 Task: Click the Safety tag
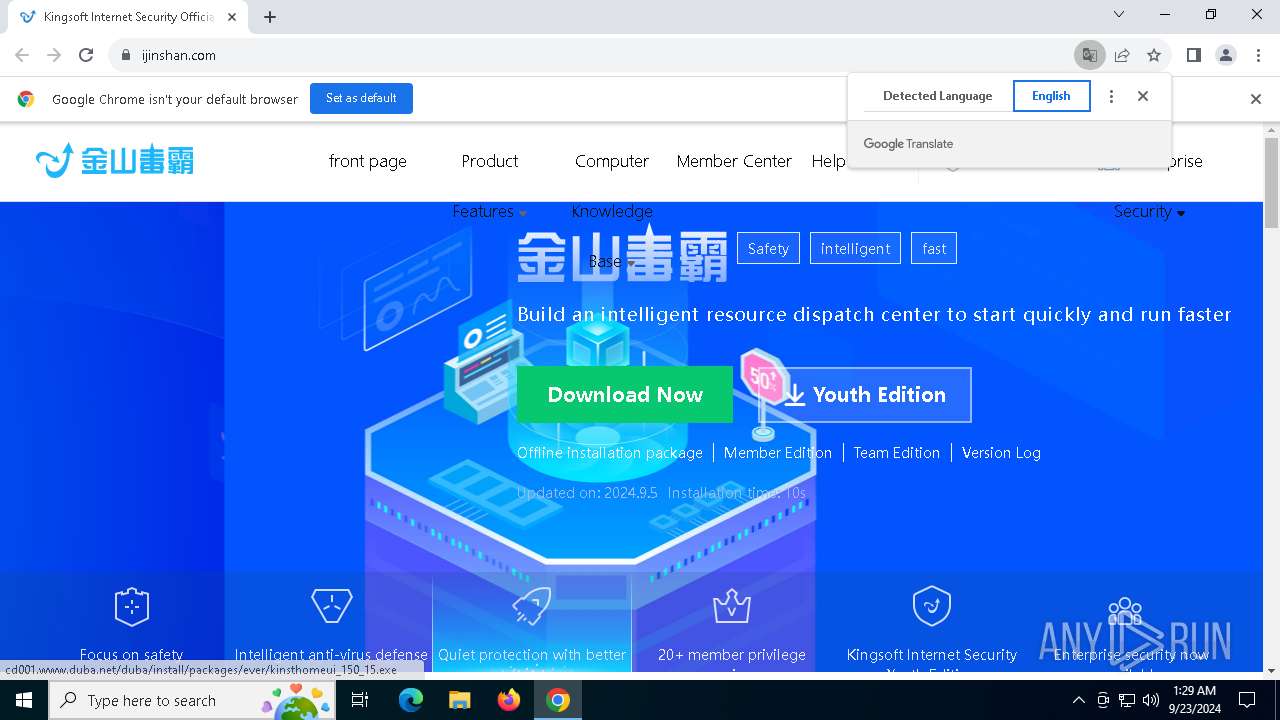pyautogui.click(x=768, y=248)
